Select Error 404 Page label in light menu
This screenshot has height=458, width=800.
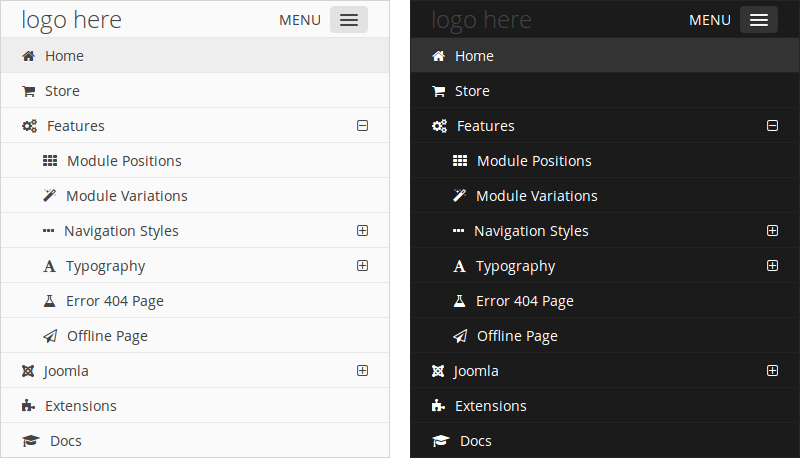[x=115, y=301]
